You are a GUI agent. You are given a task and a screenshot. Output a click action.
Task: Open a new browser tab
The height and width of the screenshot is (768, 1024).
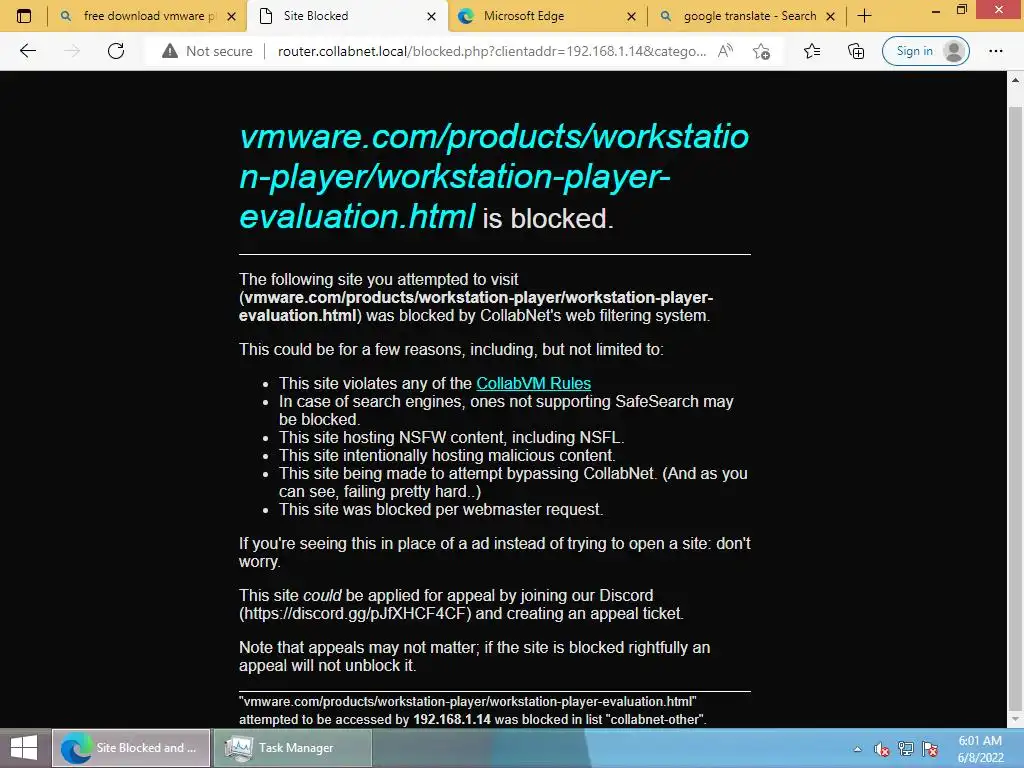coord(865,16)
